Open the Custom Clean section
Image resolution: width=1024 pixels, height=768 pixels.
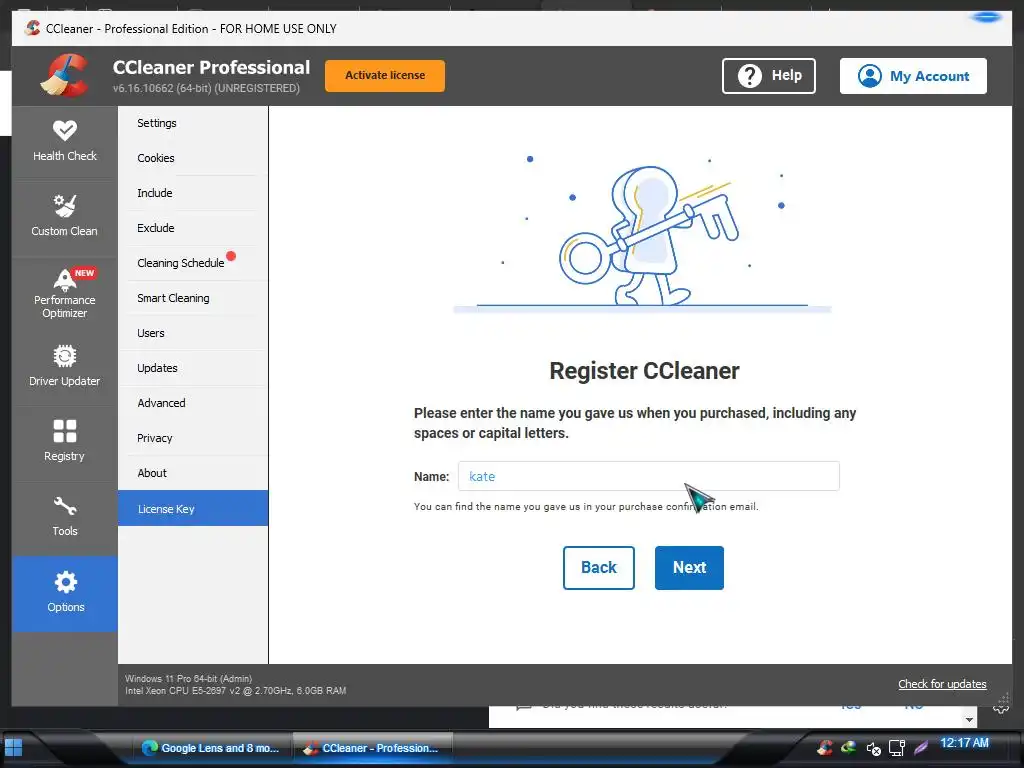pyautogui.click(x=65, y=216)
